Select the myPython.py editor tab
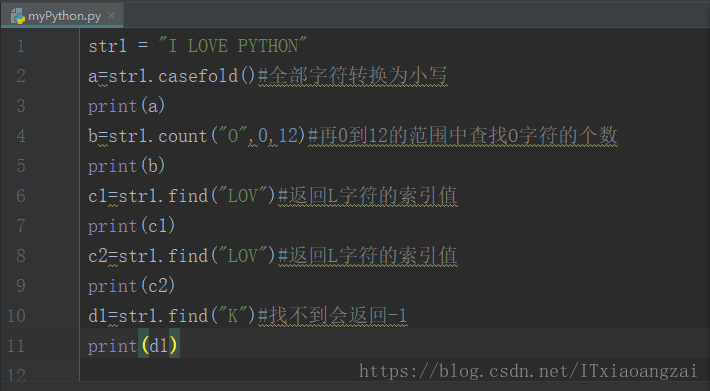The image size is (710, 391). pyautogui.click(x=62, y=16)
